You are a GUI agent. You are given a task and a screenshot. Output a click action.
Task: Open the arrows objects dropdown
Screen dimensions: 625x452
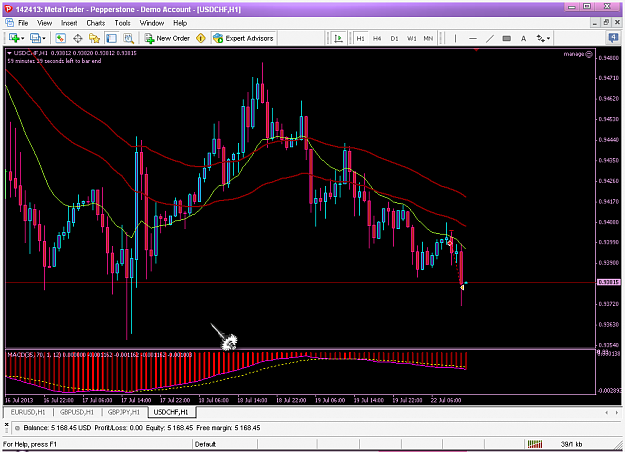click(x=543, y=38)
